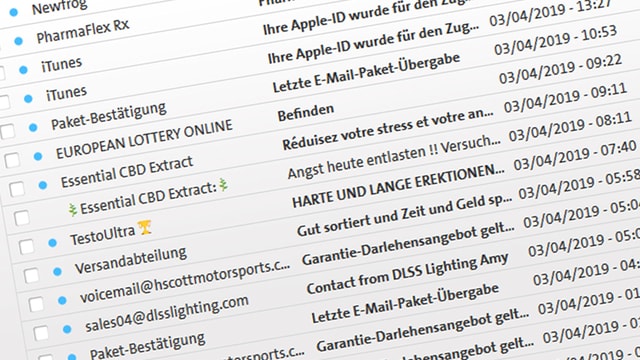Toggle the unread dot beside voicemail@hscottmotorsports
The height and width of the screenshot is (360, 640).
(x=62, y=301)
